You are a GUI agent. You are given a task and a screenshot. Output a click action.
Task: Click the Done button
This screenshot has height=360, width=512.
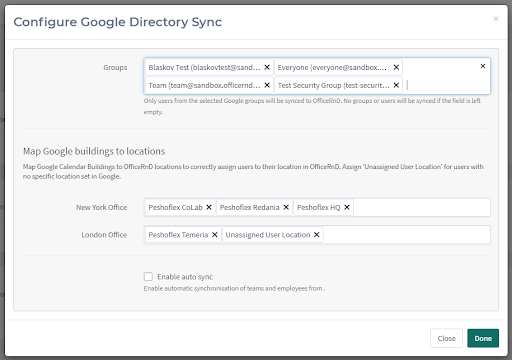coord(483,338)
